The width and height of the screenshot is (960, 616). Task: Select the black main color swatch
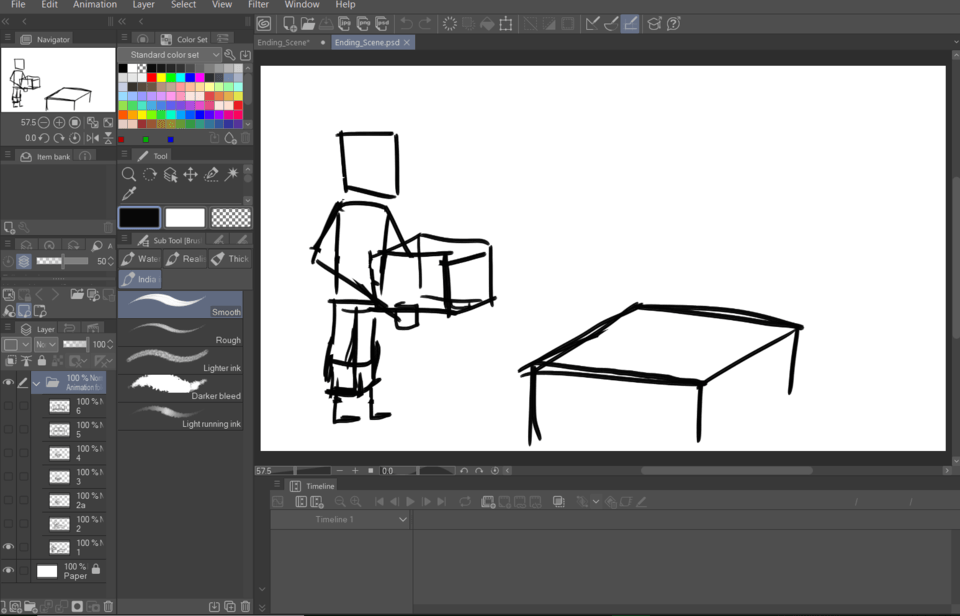tap(140, 218)
